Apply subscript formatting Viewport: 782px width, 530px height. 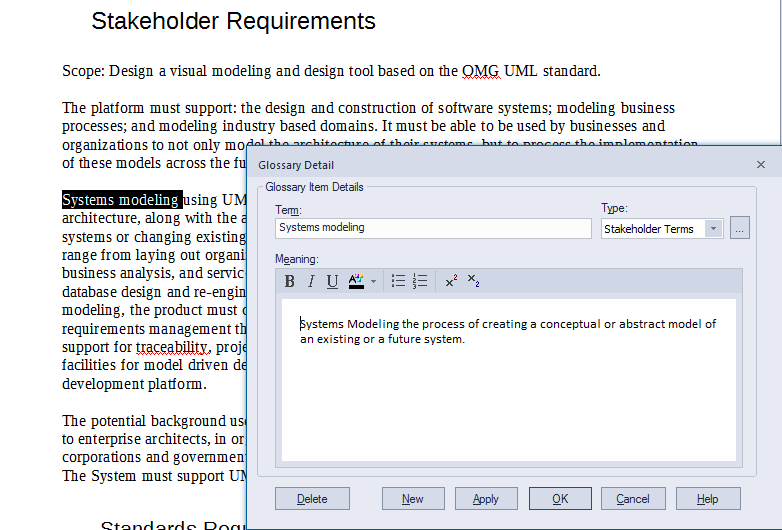473,282
